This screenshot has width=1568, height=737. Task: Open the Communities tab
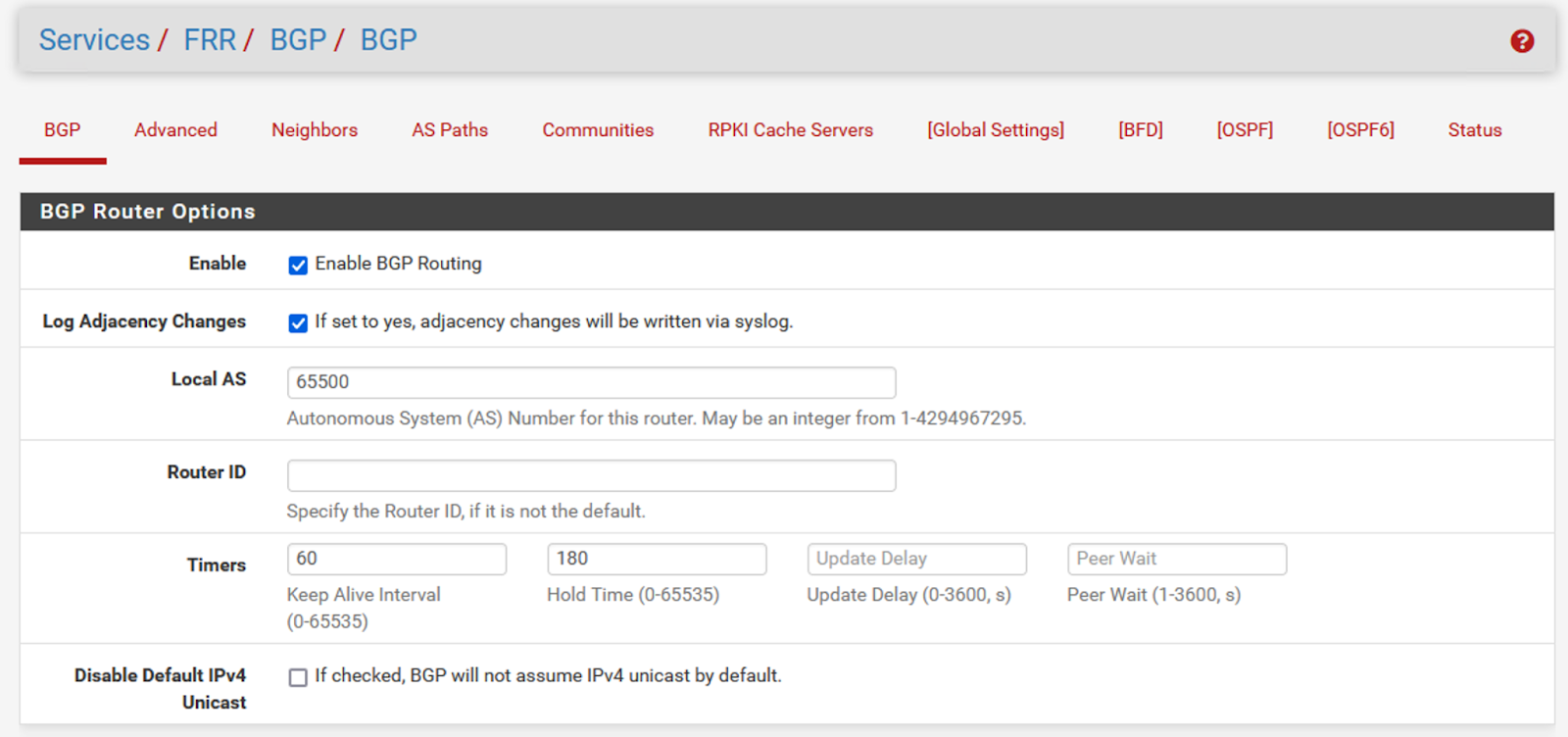click(598, 130)
